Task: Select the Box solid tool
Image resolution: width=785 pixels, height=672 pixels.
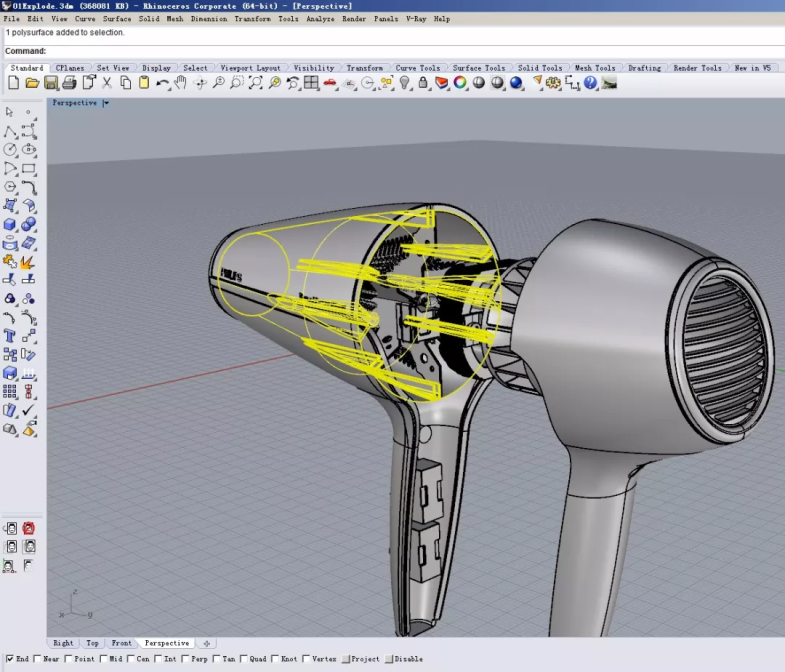Action: [x=10, y=225]
